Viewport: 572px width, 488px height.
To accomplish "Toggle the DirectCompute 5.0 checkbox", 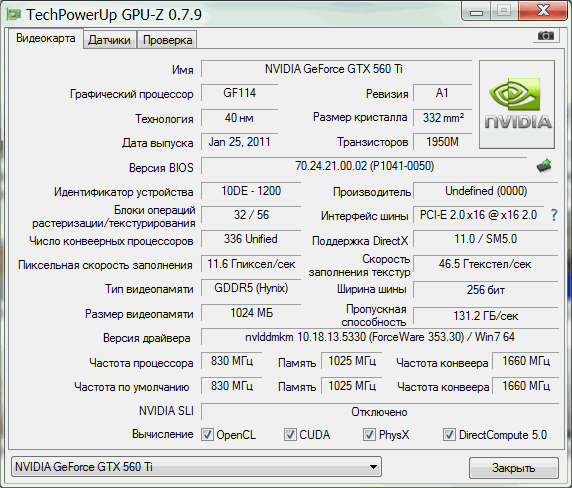I will [449, 434].
